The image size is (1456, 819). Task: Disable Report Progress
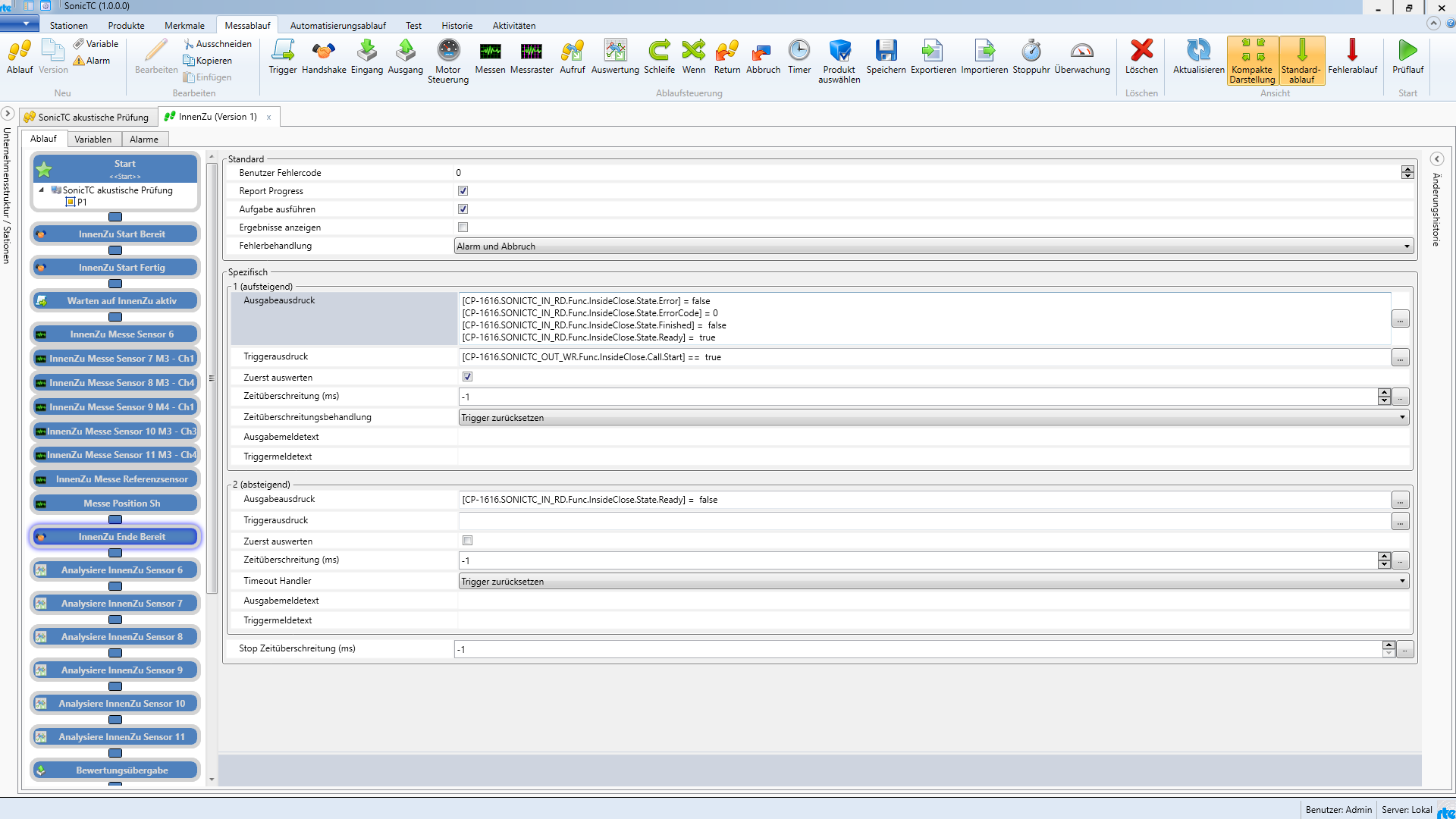(x=463, y=190)
